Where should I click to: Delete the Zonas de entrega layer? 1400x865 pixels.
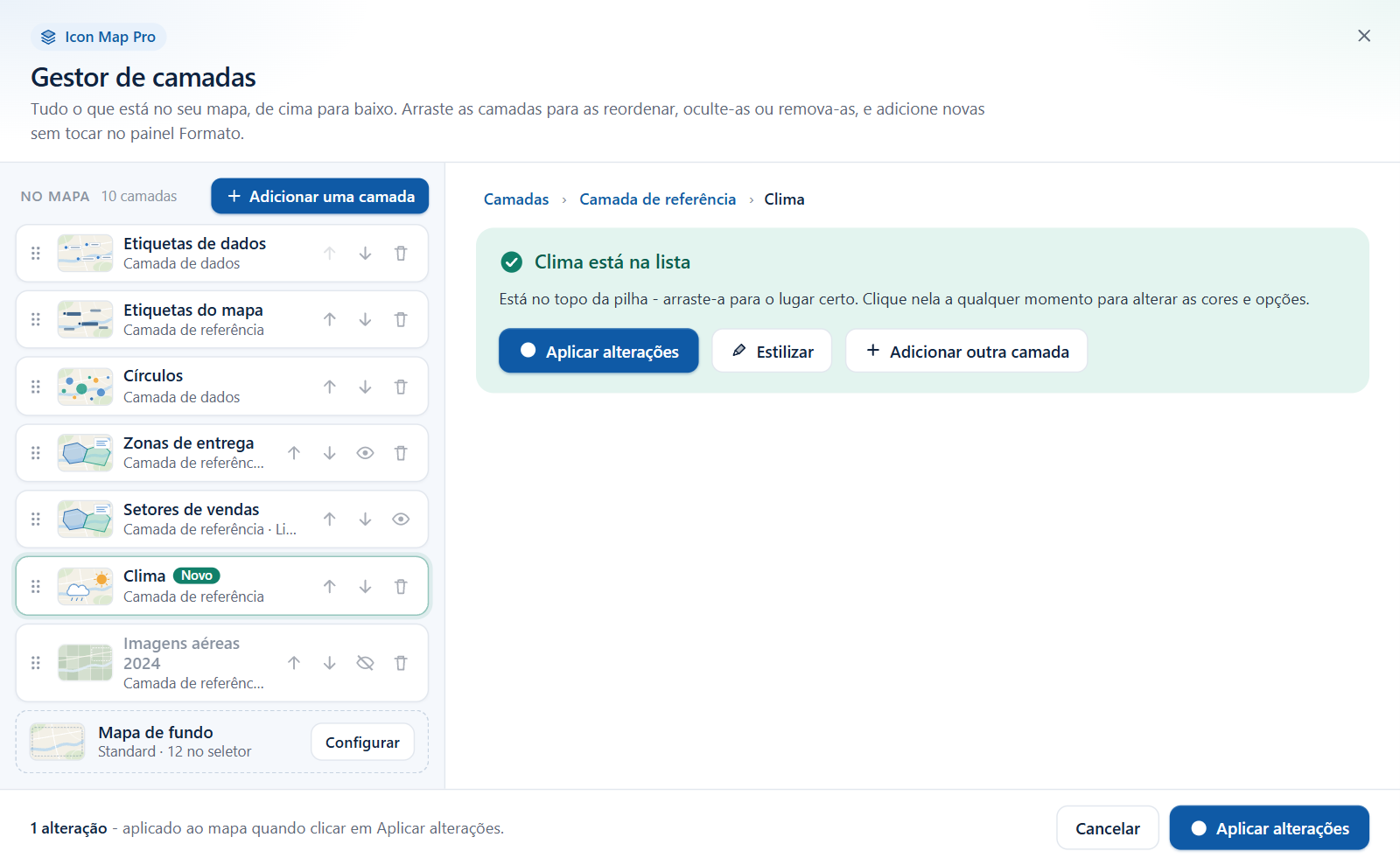[401, 453]
